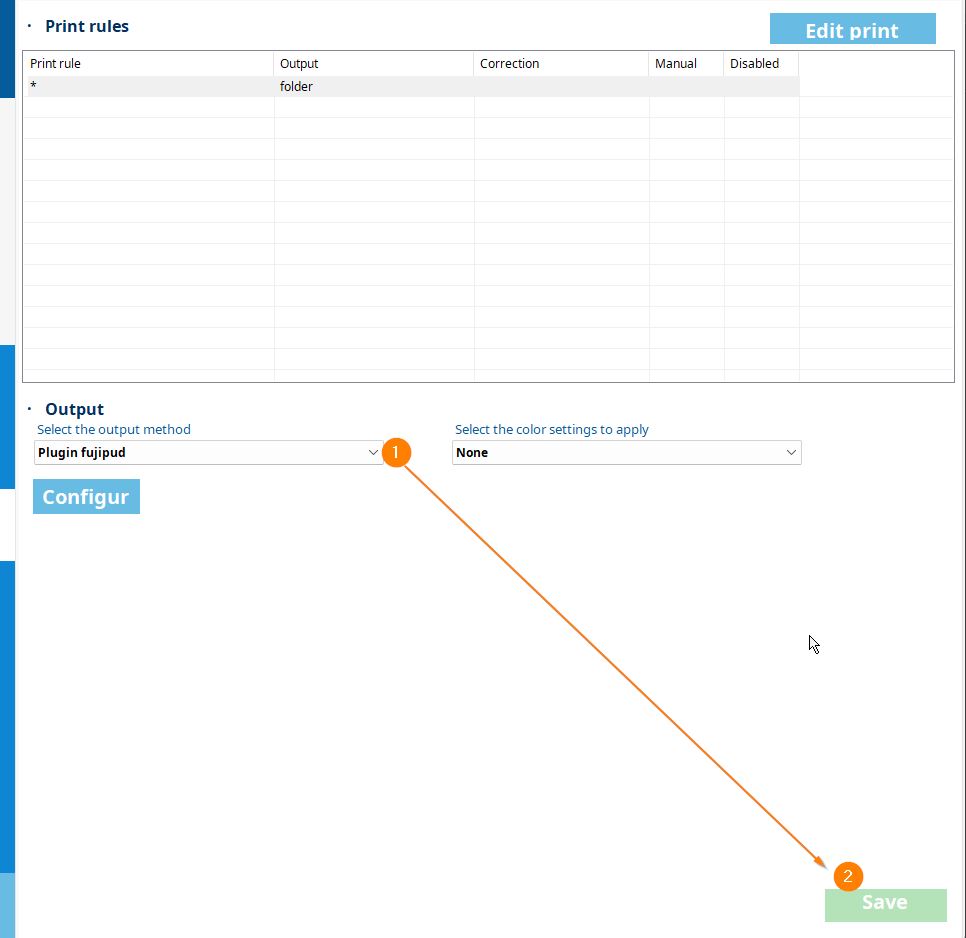
Task: Click the Disabled column header
Action: [x=760, y=64]
